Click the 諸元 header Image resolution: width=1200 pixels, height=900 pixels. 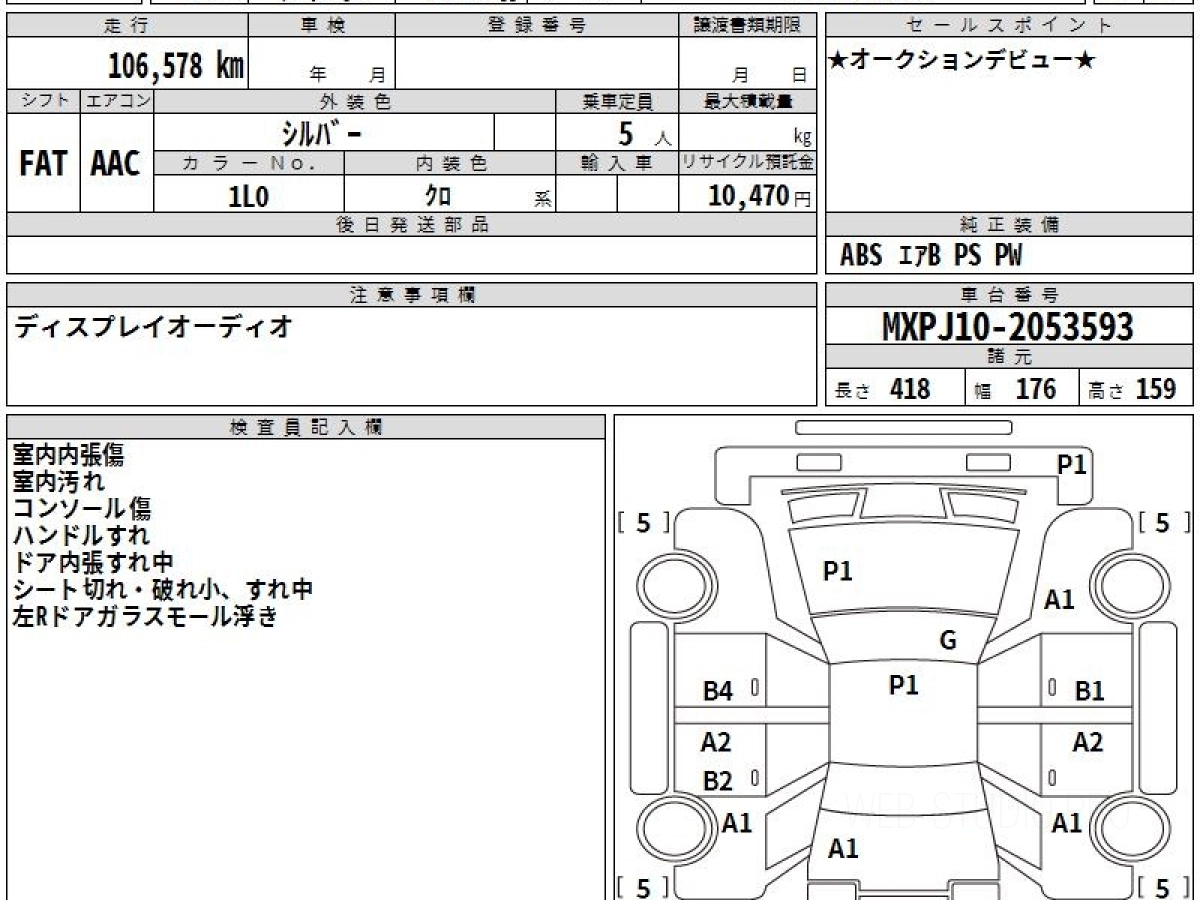click(1010, 357)
